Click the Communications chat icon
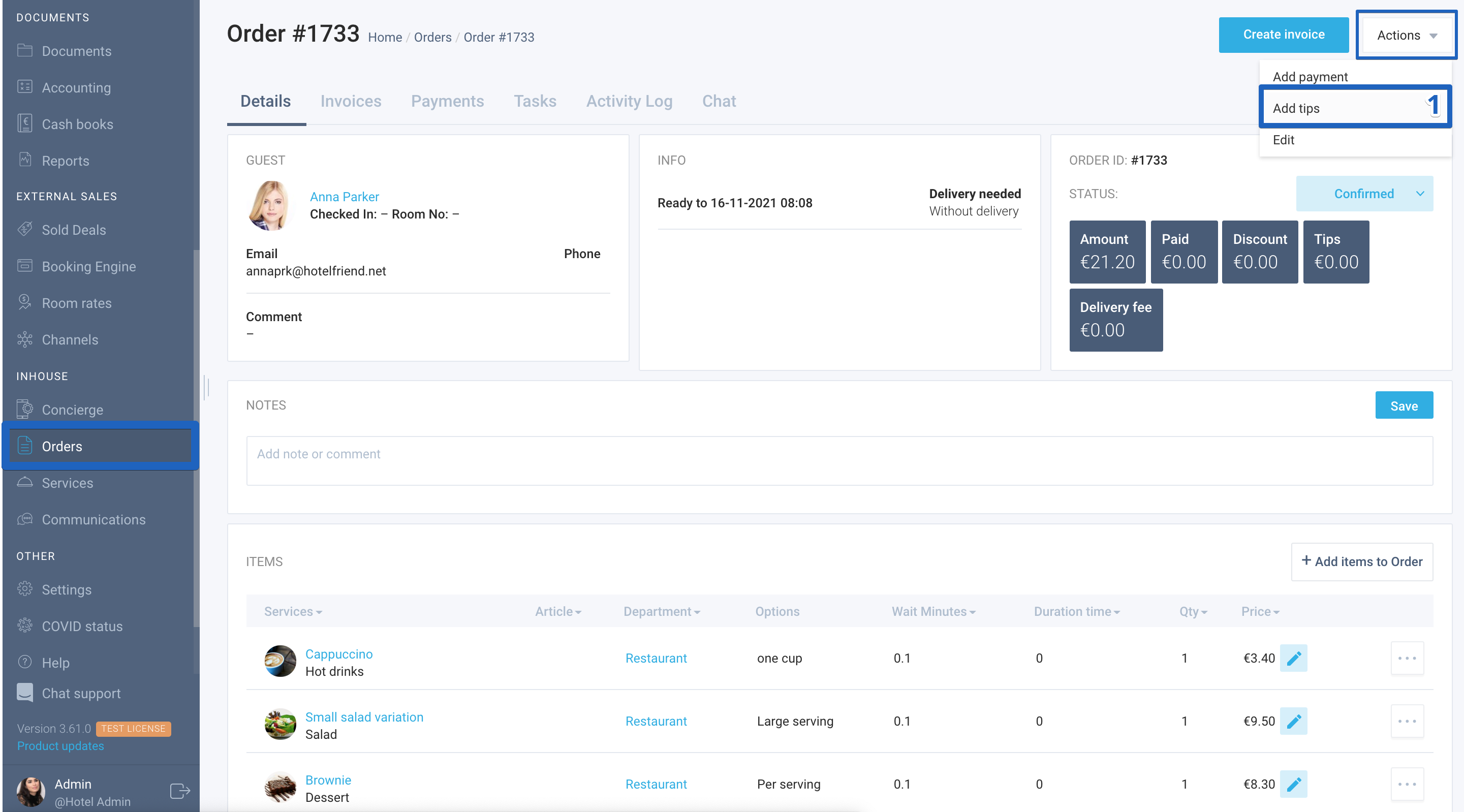Viewport: 1464px width, 812px height. [x=24, y=519]
